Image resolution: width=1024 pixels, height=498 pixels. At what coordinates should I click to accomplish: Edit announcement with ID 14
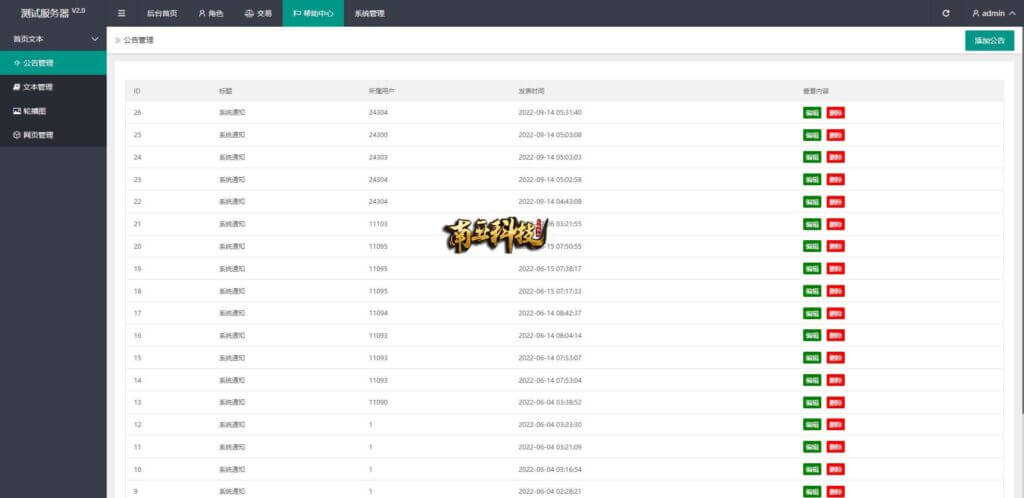click(x=812, y=380)
